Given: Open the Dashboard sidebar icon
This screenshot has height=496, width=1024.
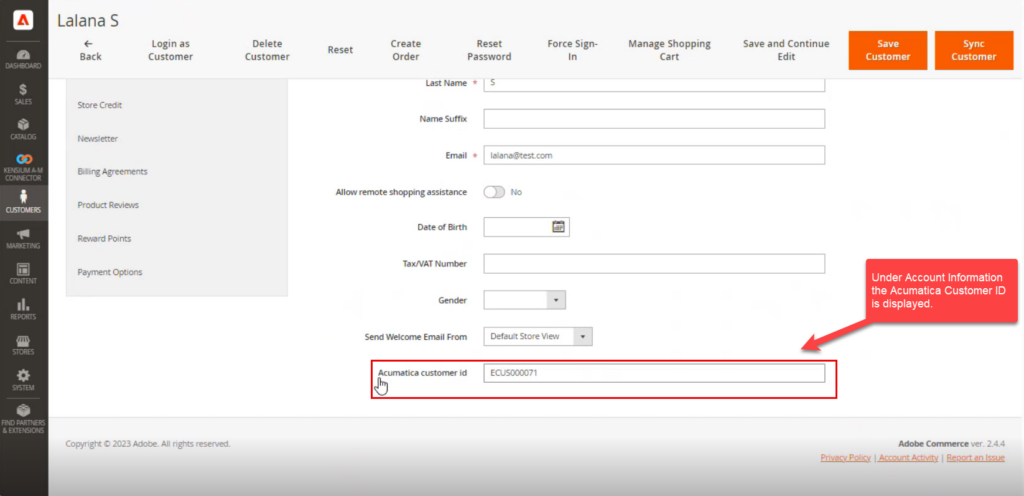Looking at the screenshot, I should [x=24, y=59].
